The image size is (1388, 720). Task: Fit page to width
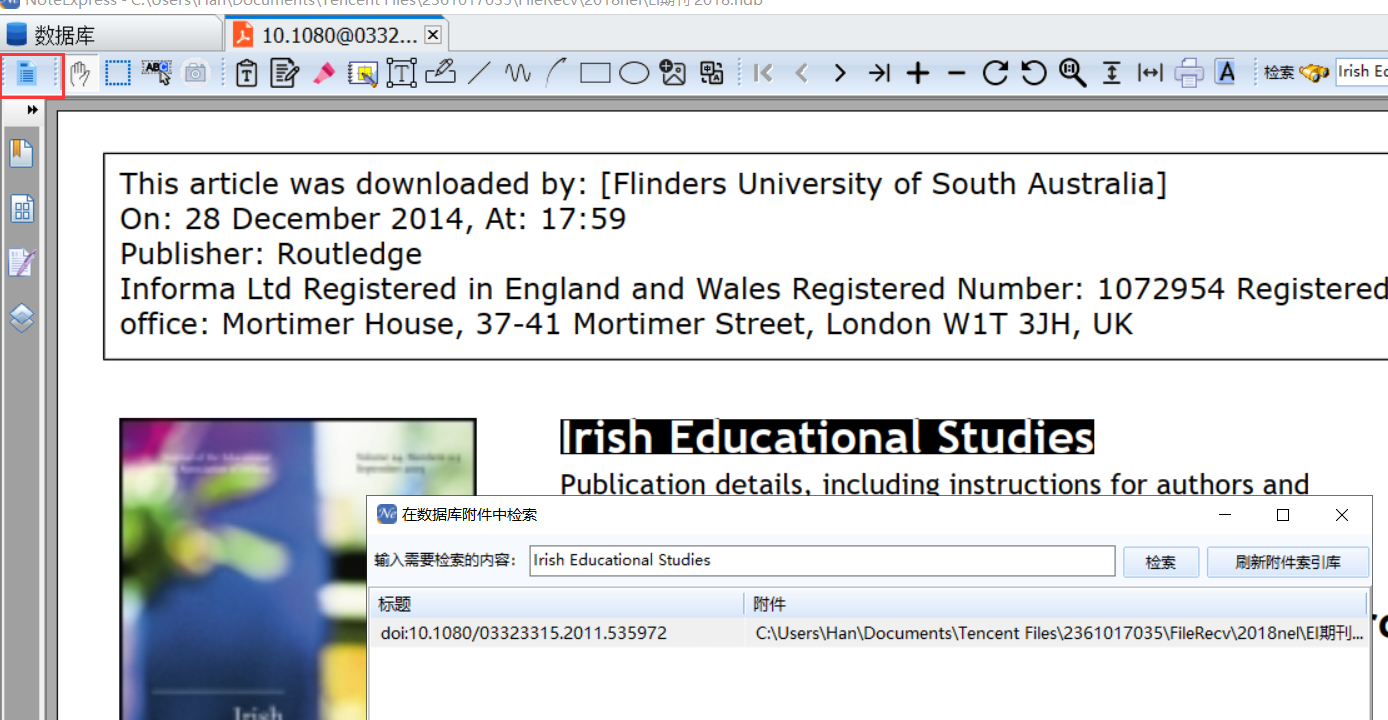pos(1150,73)
